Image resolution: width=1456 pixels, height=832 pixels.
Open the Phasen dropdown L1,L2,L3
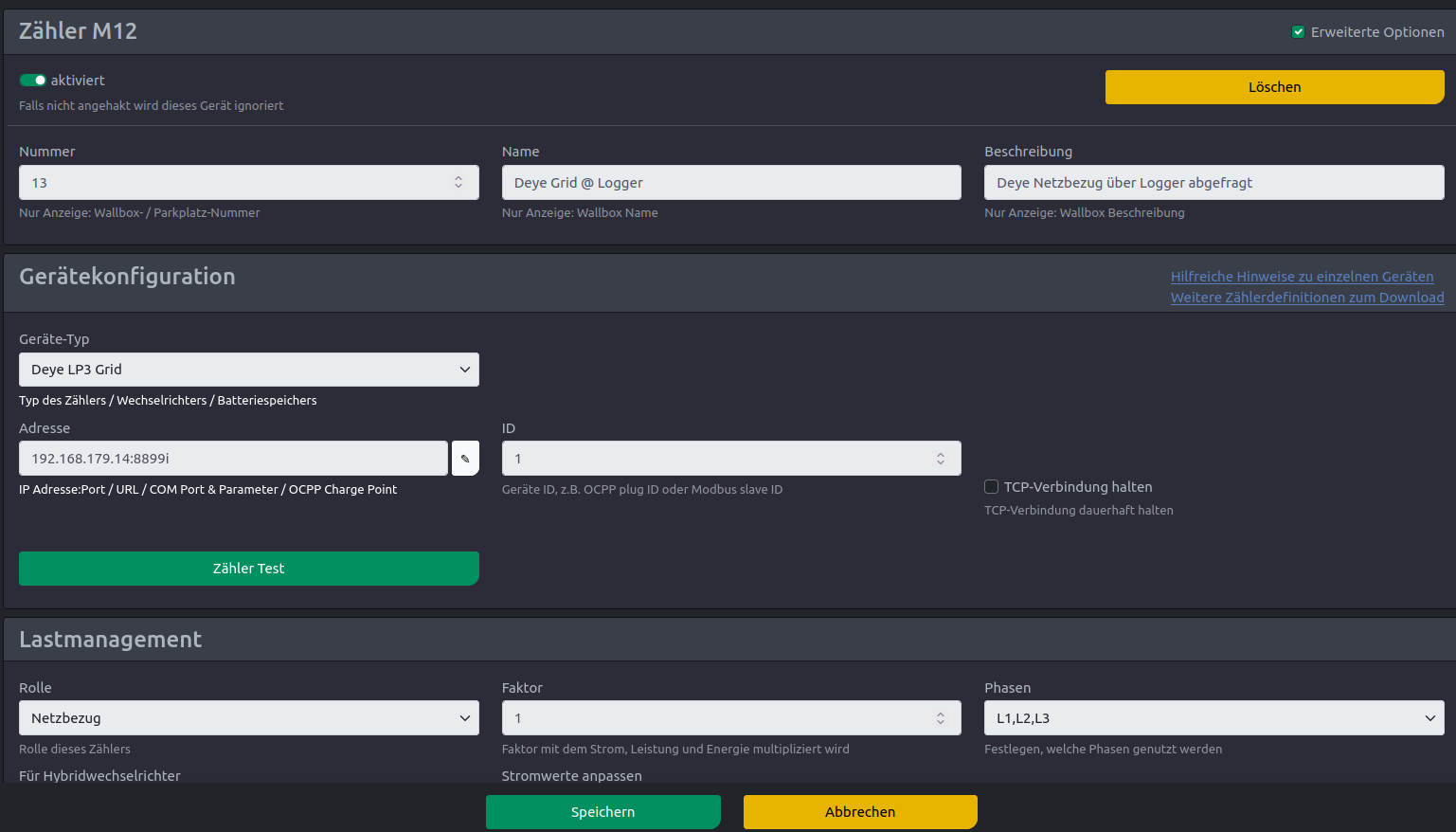tap(1213, 718)
